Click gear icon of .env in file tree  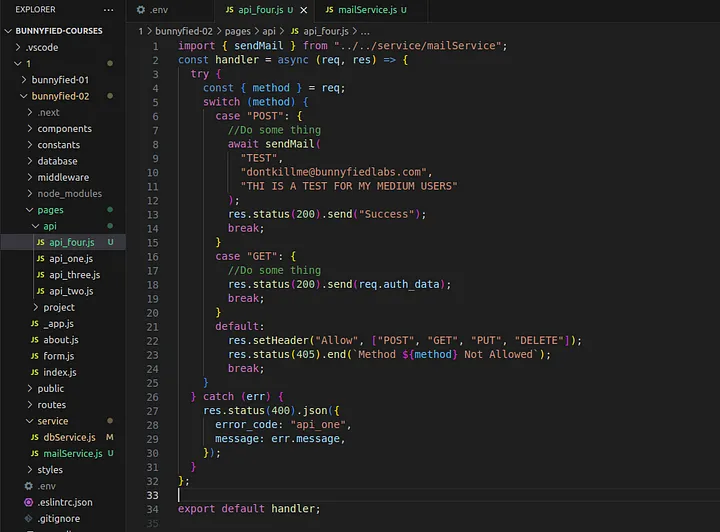tap(28, 486)
